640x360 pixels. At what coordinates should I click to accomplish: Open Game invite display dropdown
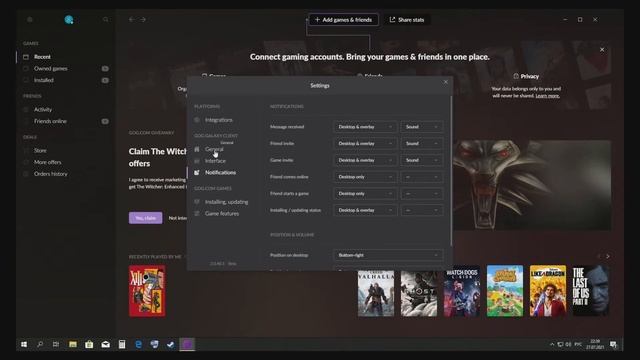pos(365,160)
